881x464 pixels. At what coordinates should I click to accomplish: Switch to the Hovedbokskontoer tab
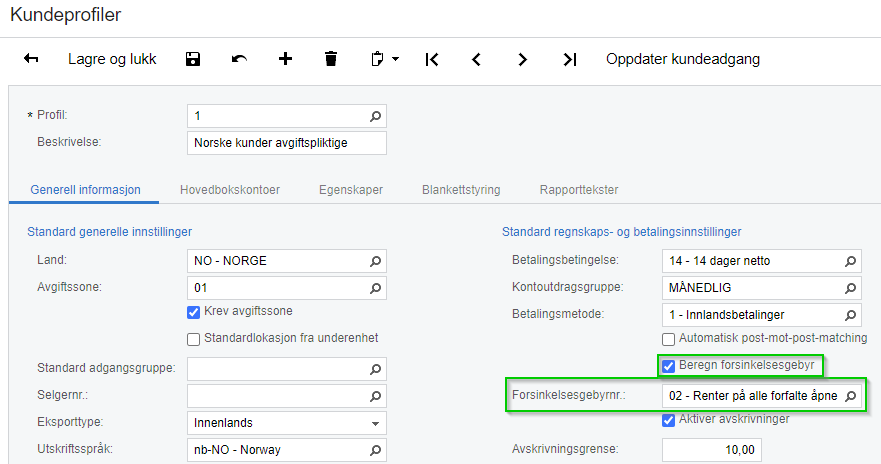[230, 190]
